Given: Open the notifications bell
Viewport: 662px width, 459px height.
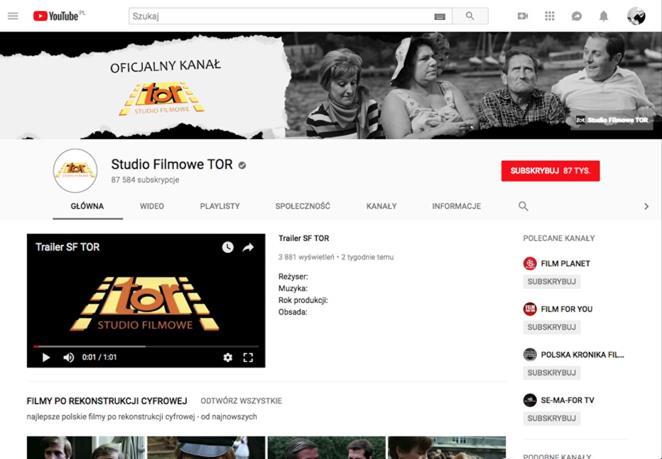Looking at the screenshot, I should pos(604,16).
